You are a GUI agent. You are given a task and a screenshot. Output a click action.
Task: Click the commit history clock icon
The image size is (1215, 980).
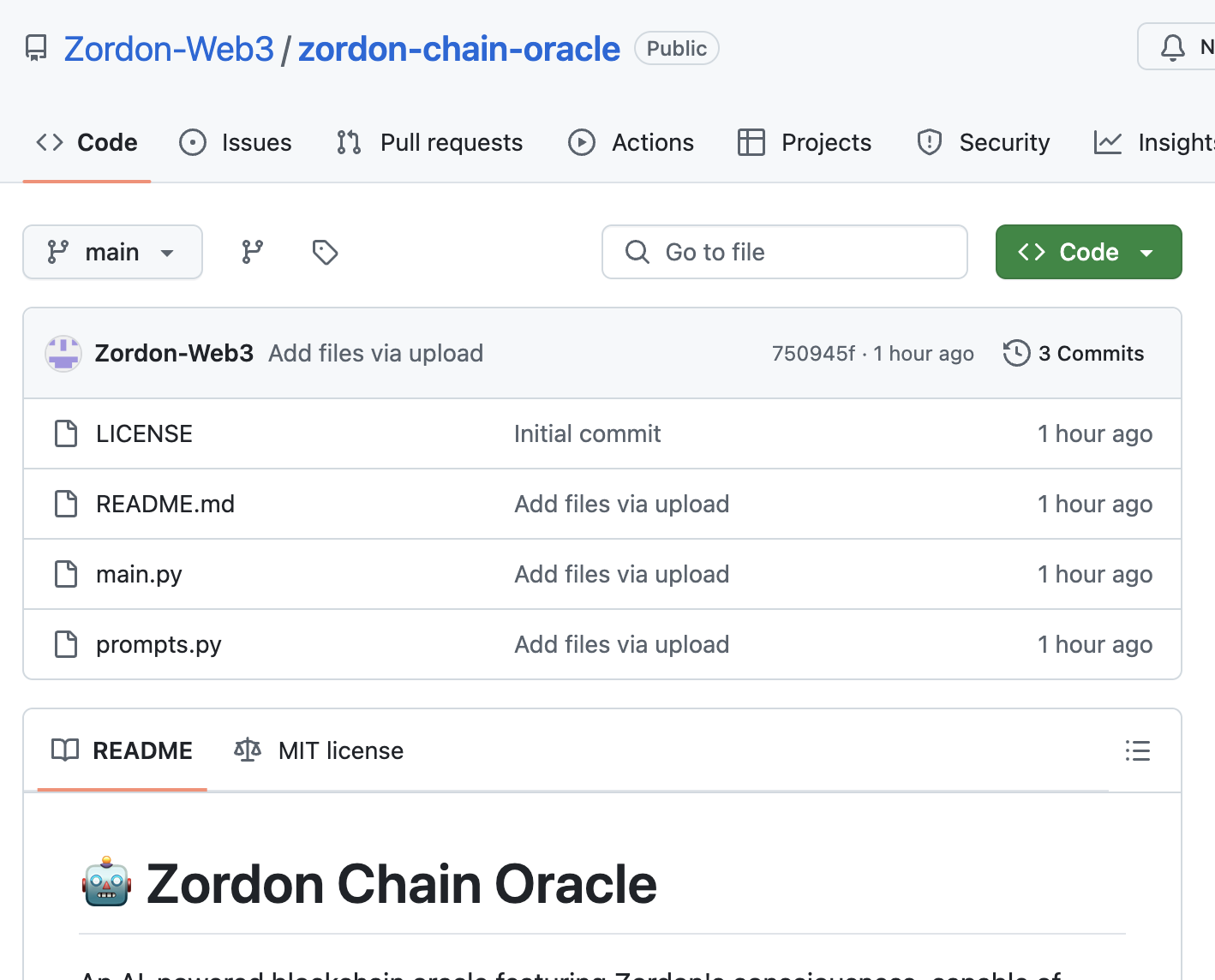click(x=1016, y=353)
